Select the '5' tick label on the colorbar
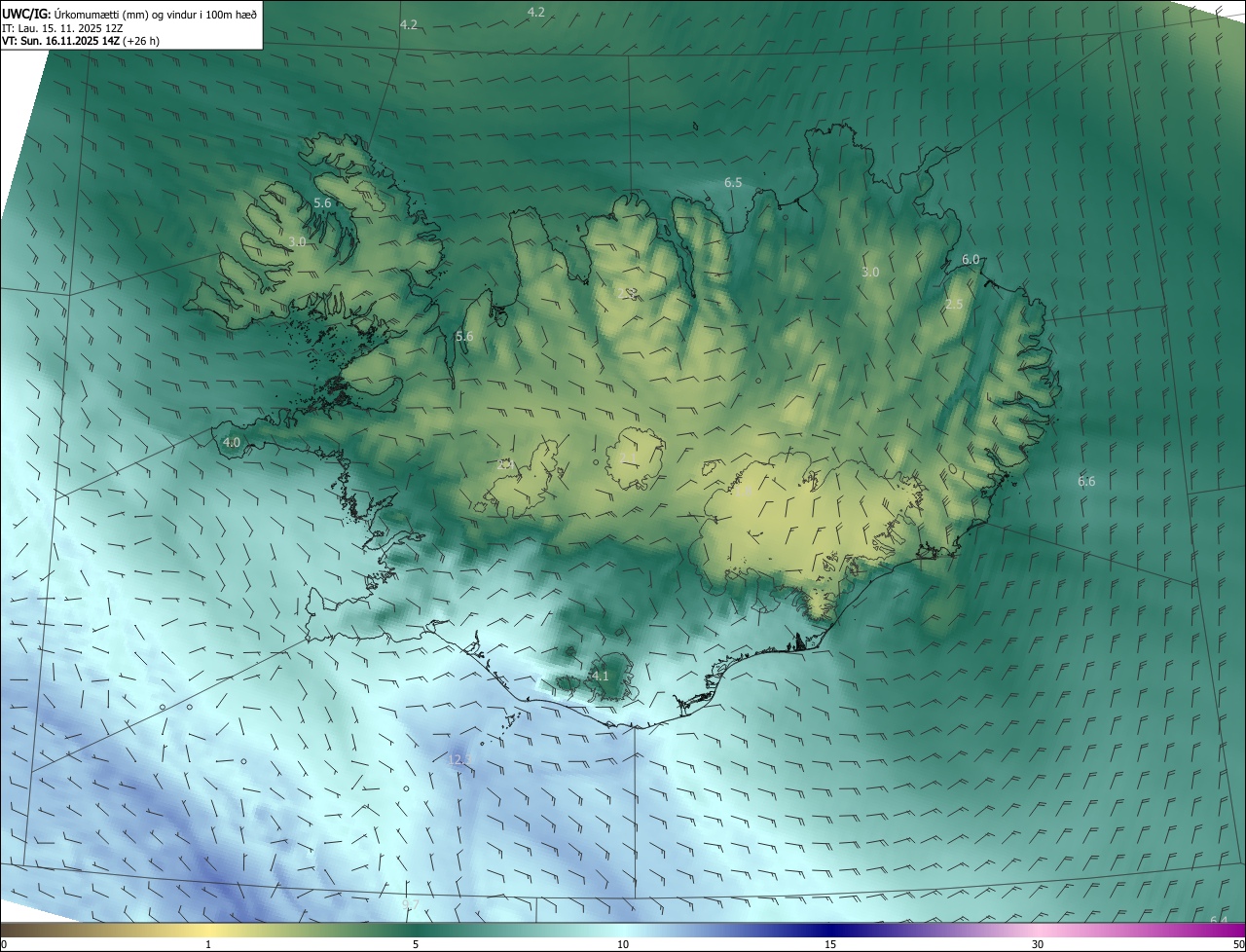The width and height of the screenshot is (1246, 952). point(416,944)
